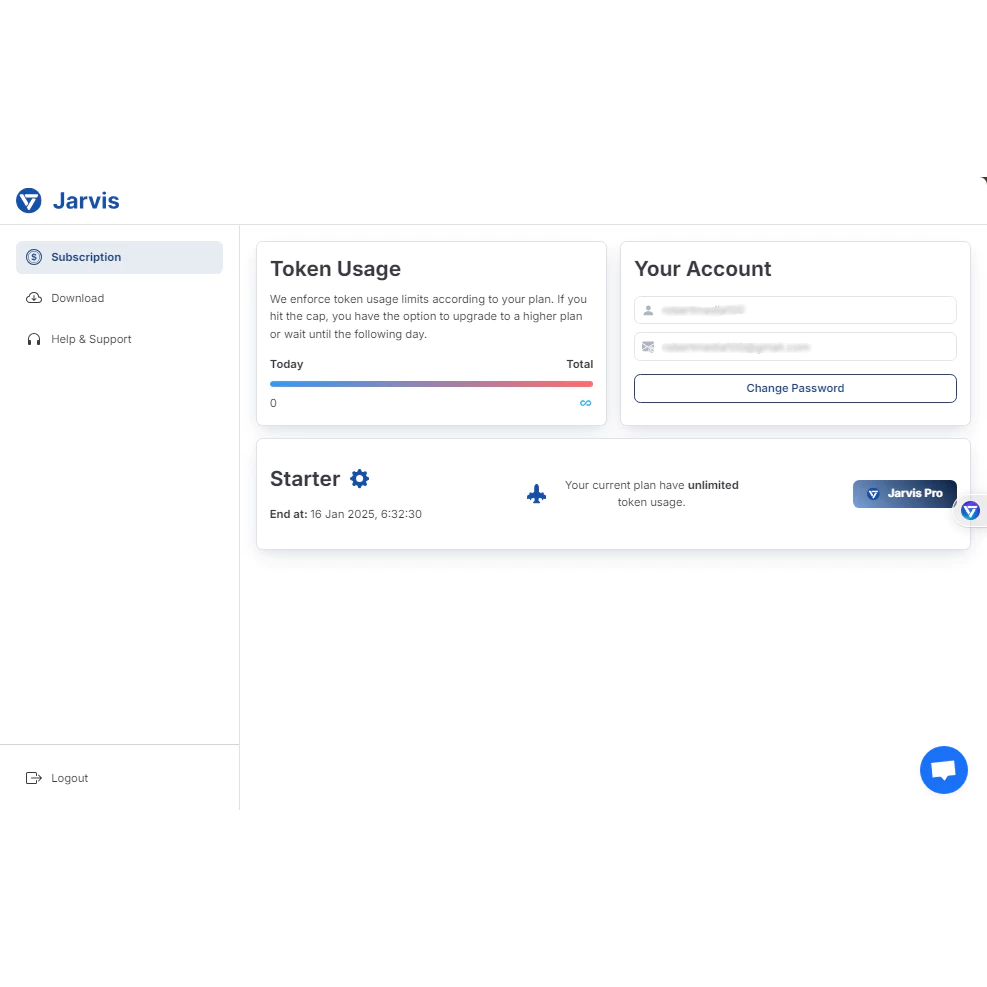Open Help & Support page
The width and height of the screenshot is (987, 987).
(91, 339)
